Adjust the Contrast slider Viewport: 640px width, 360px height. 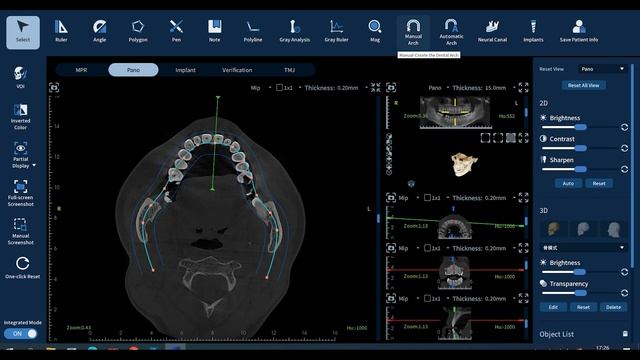[x=580, y=148]
